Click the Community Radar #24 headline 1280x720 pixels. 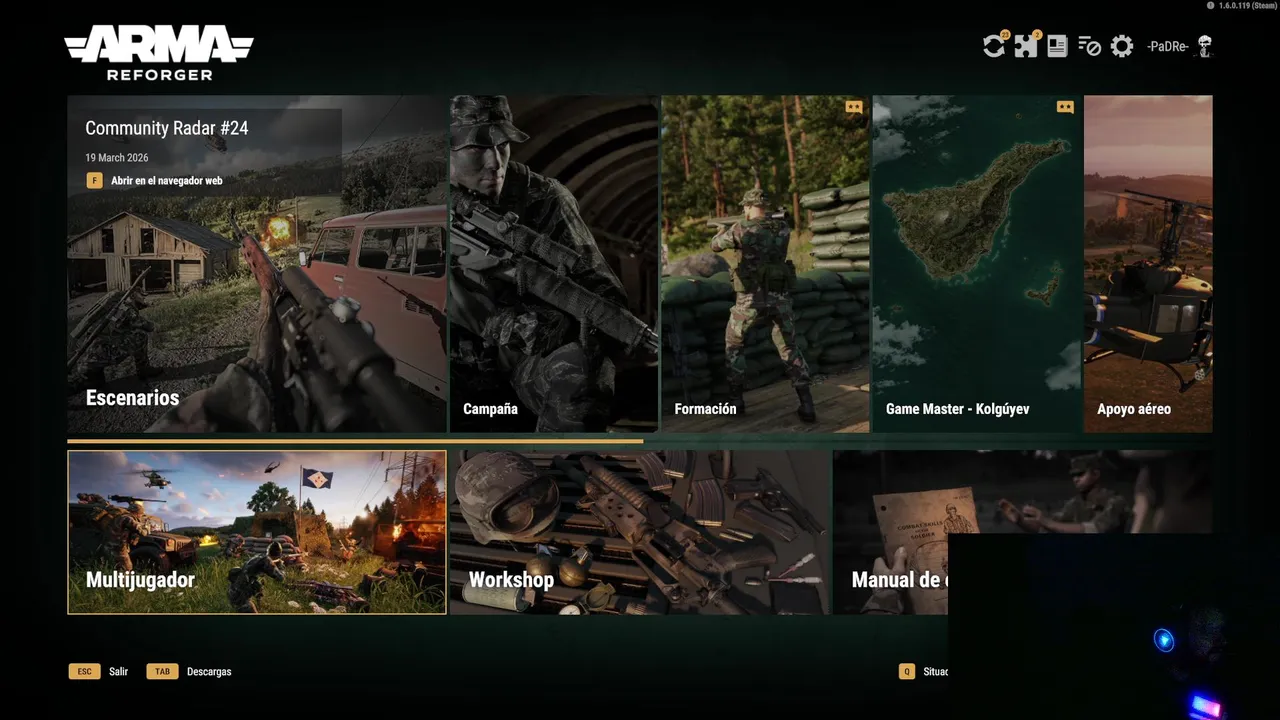coord(167,128)
